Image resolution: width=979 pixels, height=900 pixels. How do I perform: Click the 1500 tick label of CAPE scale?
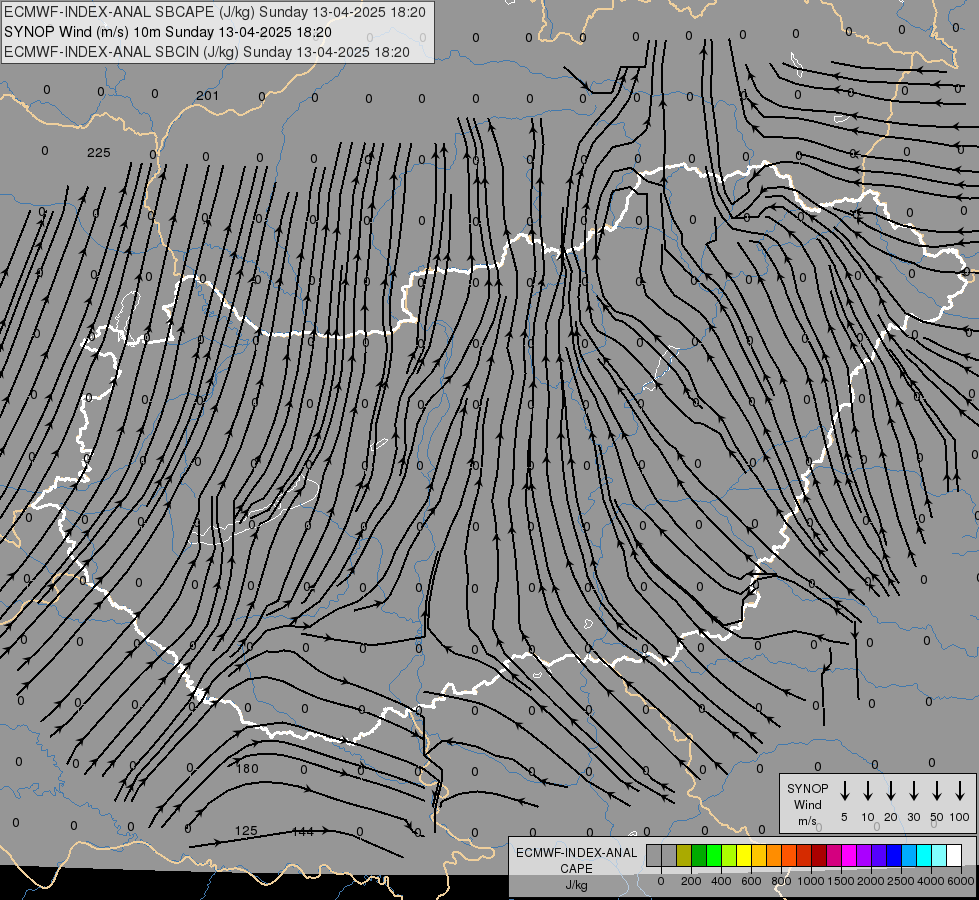(841, 881)
